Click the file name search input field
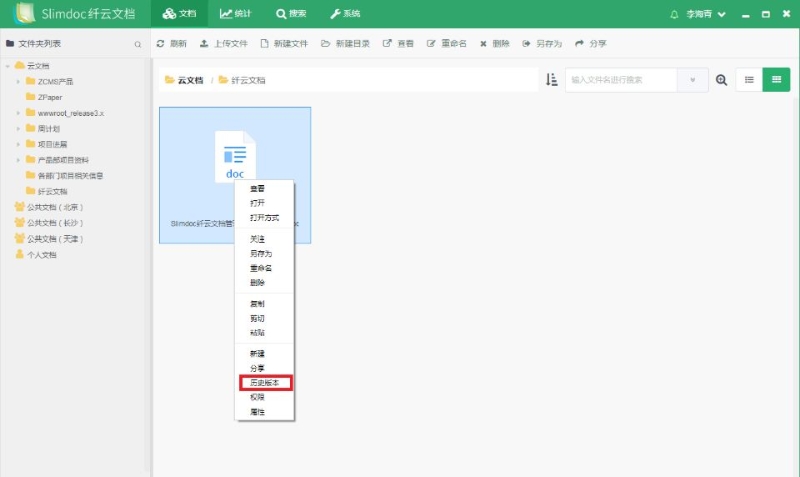Screen dimensions: 800x477 pos(620,80)
